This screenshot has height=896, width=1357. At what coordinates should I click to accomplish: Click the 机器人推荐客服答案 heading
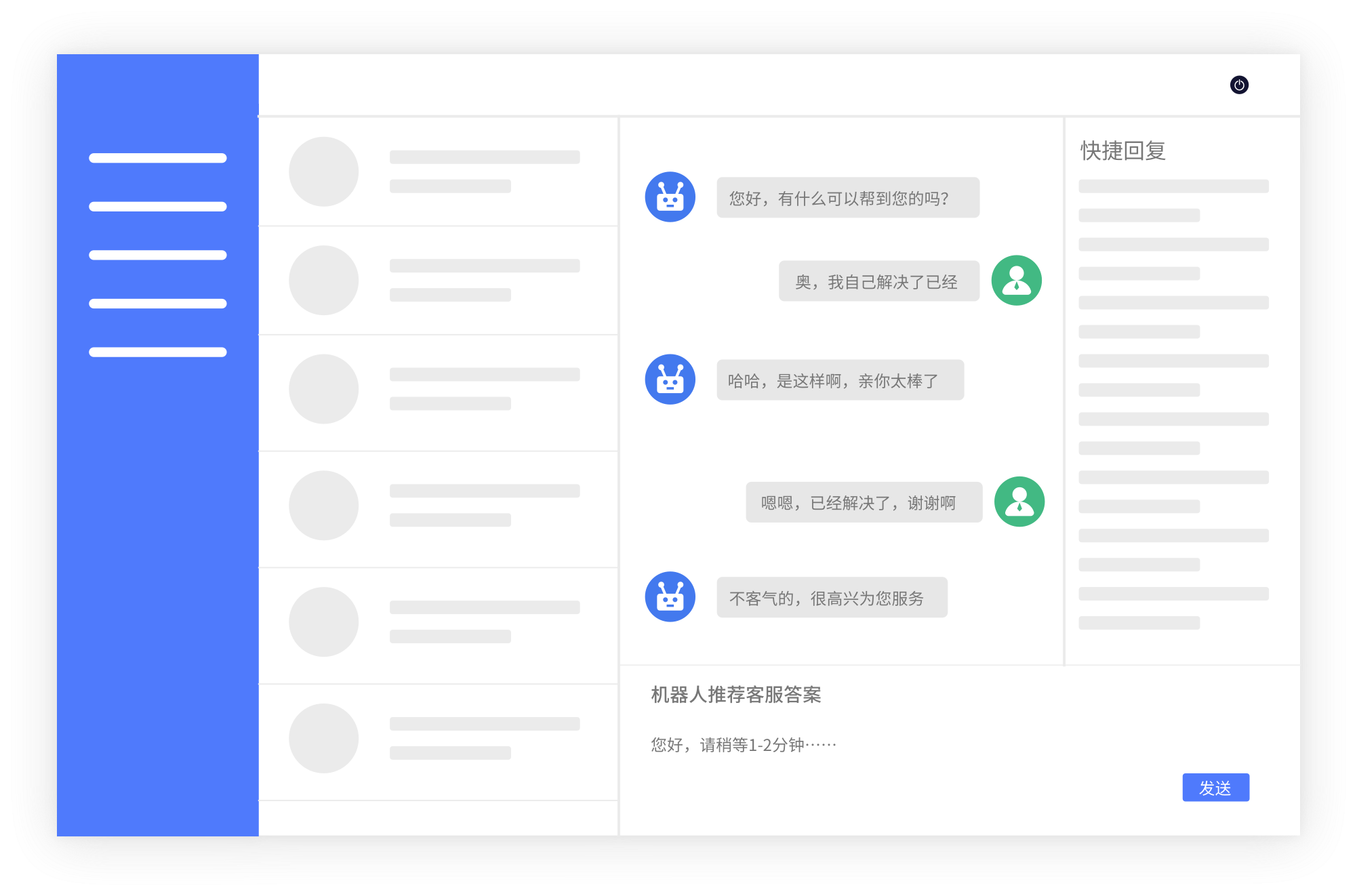click(x=735, y=695)
